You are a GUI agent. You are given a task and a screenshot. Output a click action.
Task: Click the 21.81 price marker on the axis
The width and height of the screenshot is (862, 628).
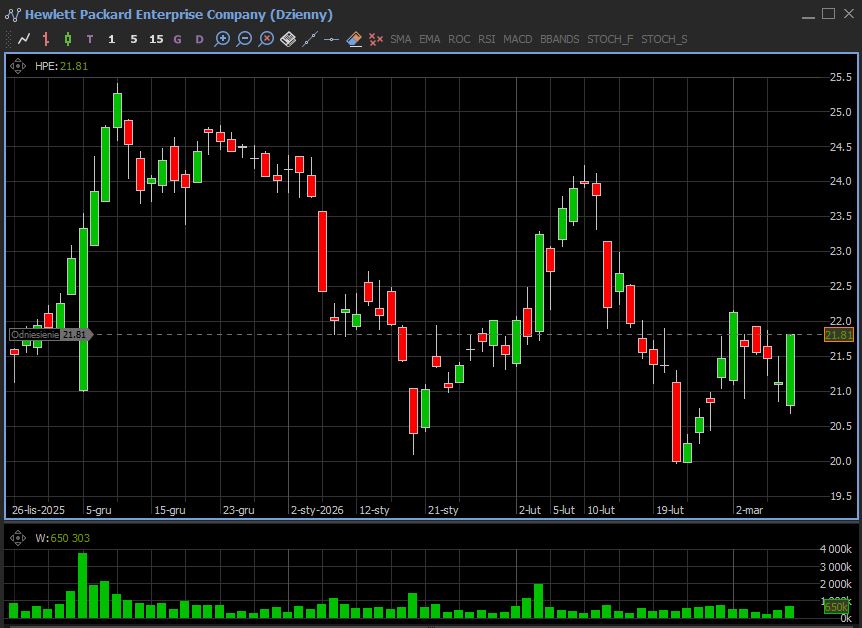point(838,335)
